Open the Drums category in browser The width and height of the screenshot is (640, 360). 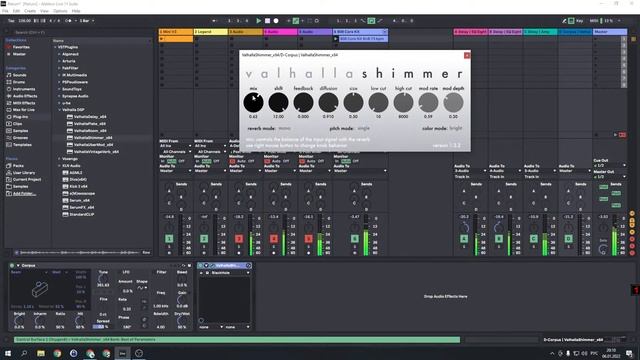18,82
